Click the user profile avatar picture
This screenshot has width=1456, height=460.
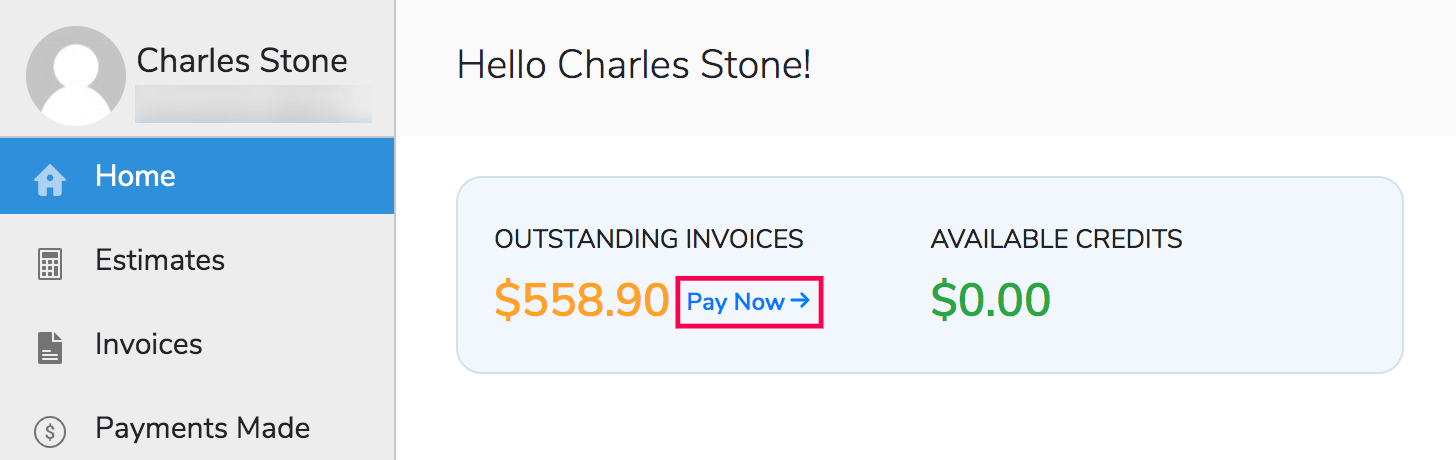click(76, 76)
